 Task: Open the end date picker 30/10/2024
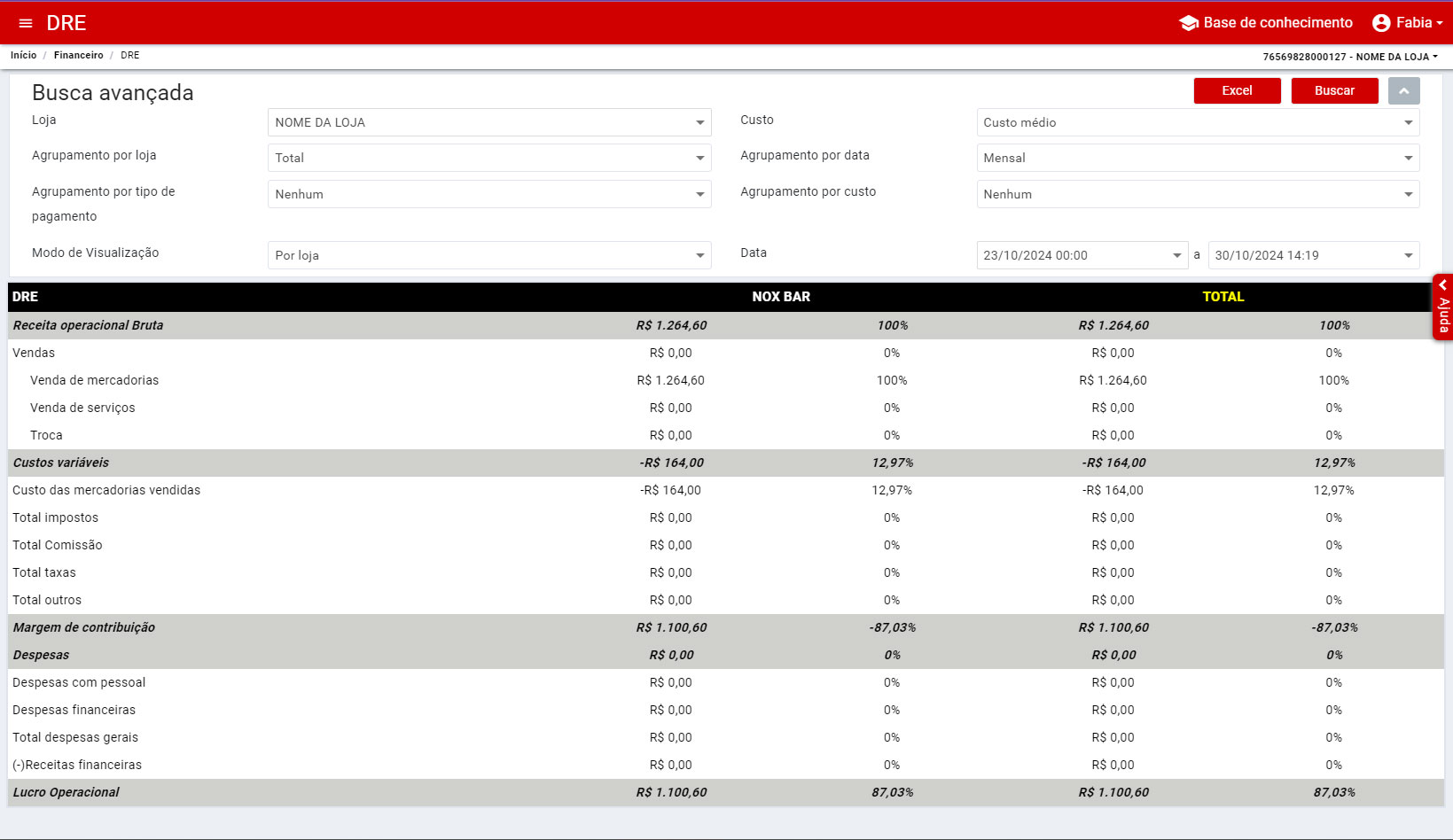pyautogui.click(x=1313, y=255)
